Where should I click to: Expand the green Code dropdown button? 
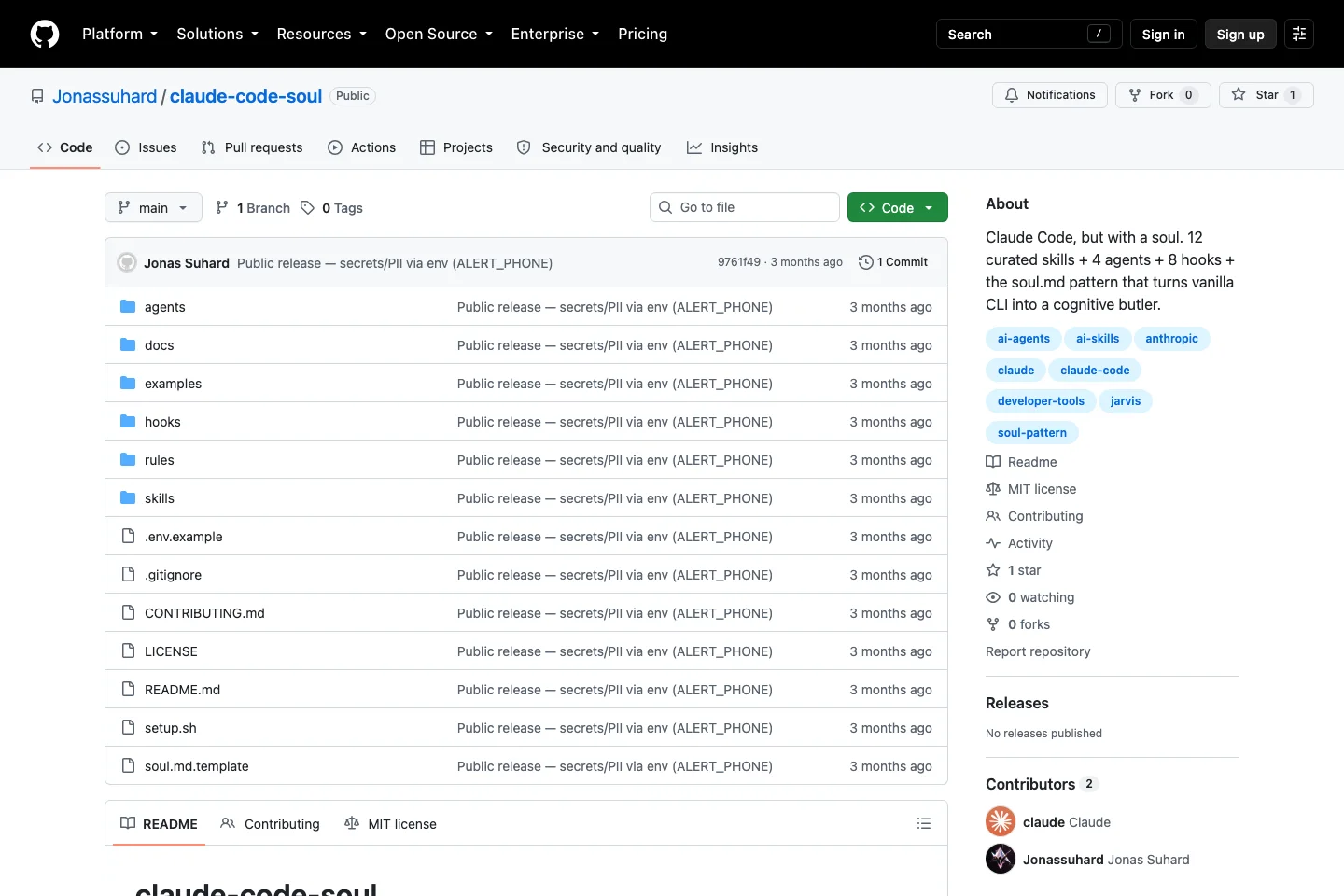pos(898,207)
